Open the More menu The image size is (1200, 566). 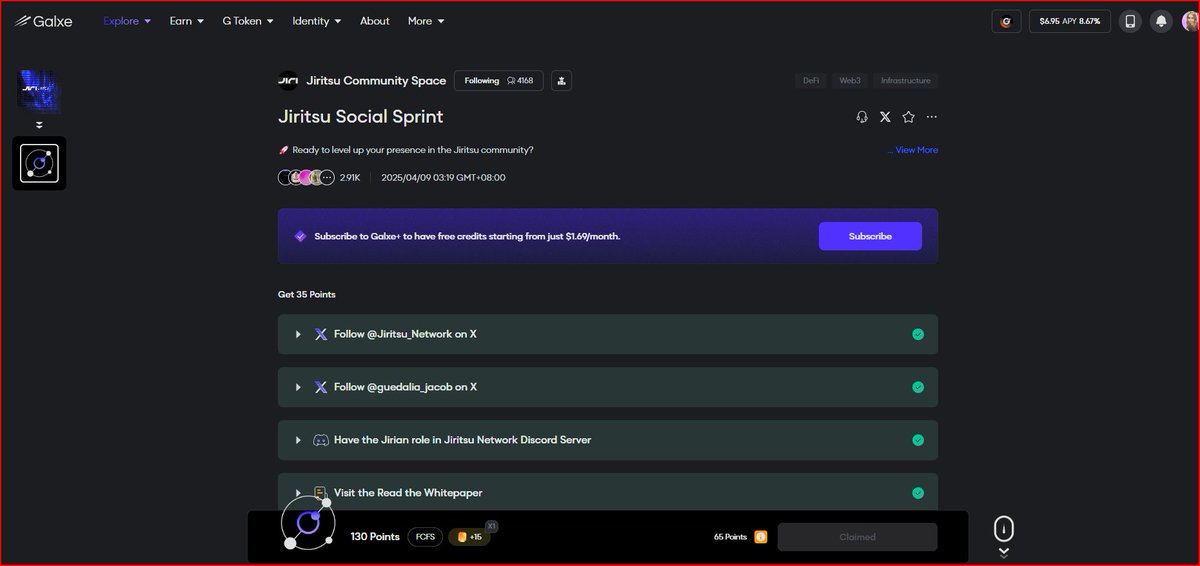(x=426, y=21)
